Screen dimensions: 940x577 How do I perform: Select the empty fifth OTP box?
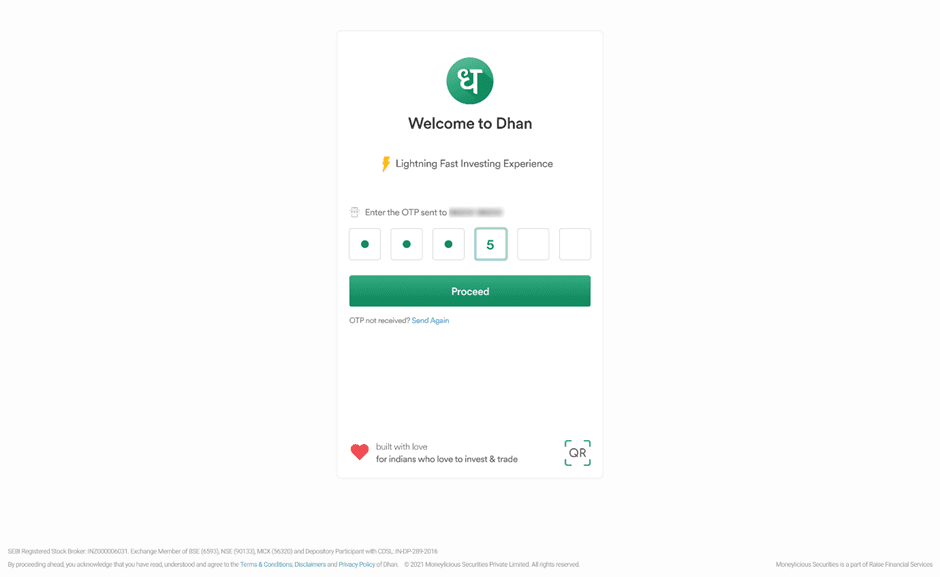[x=533, y=244]
